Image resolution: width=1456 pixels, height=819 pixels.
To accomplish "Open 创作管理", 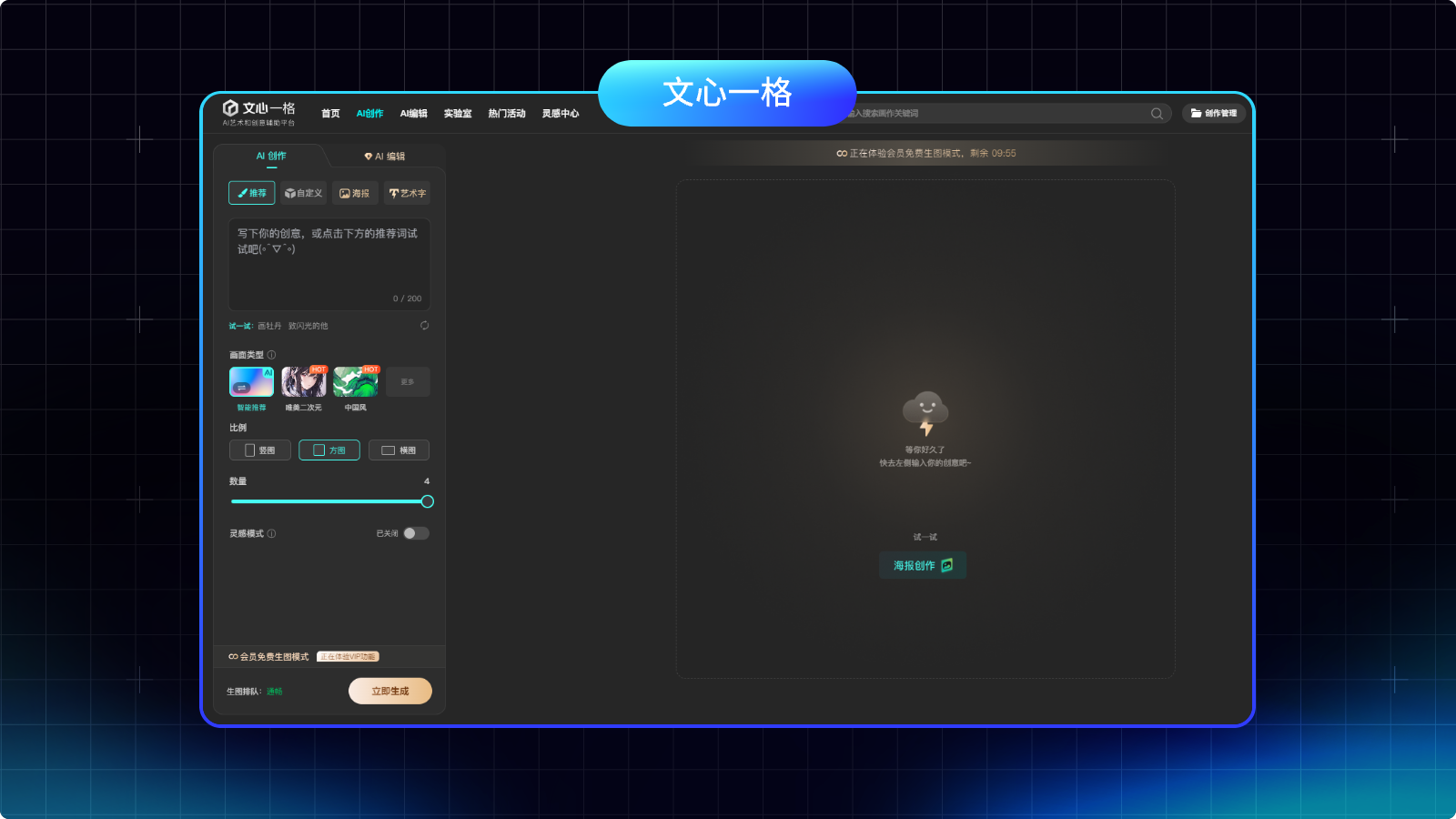I will (1214, 114).
